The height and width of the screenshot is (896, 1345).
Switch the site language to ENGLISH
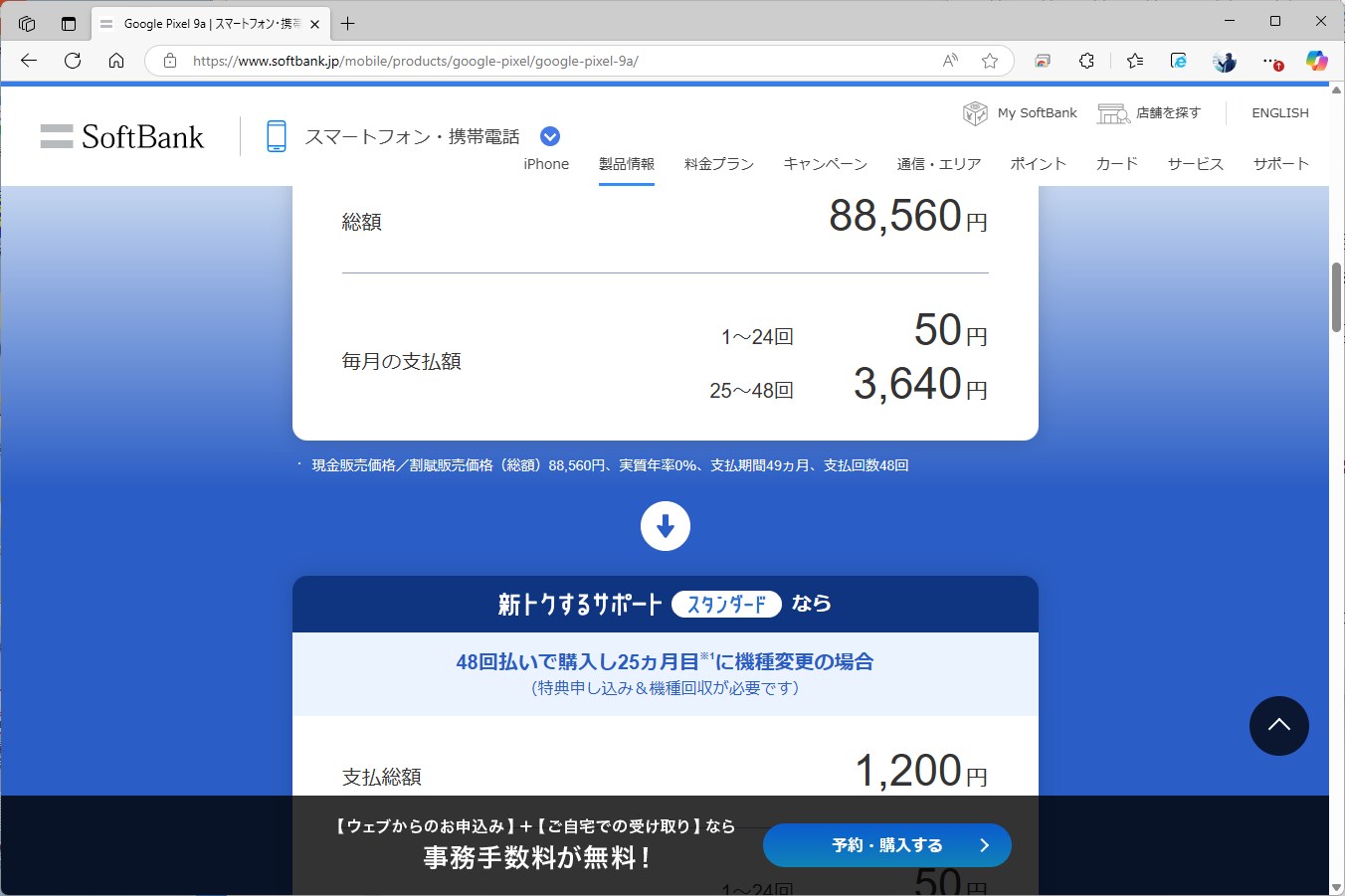point(1280,113)
